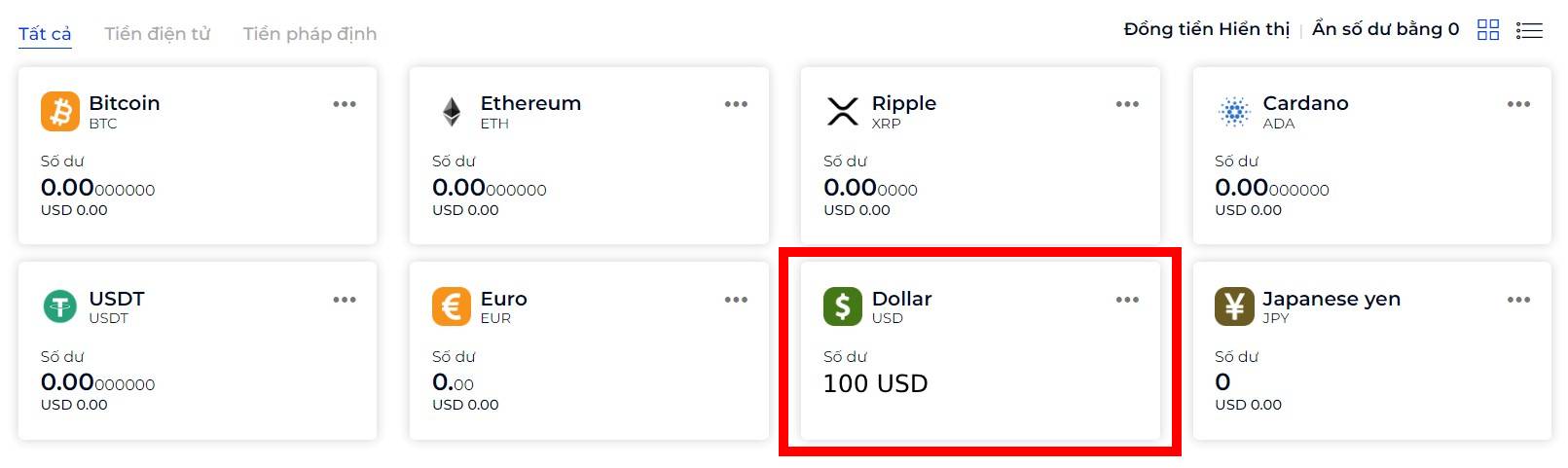The image size is (1568, 468).
Task: Open the three-dot menu on Bitcoin card
Action: (x=345, y=104)
